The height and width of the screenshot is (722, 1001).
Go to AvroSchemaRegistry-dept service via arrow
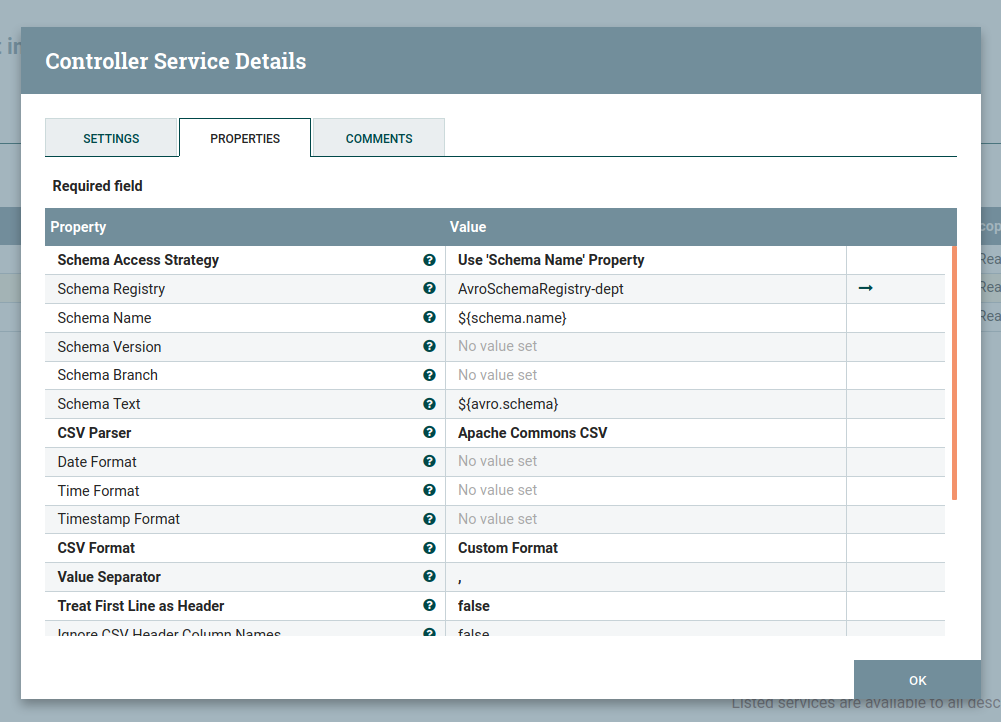[866, 289]
